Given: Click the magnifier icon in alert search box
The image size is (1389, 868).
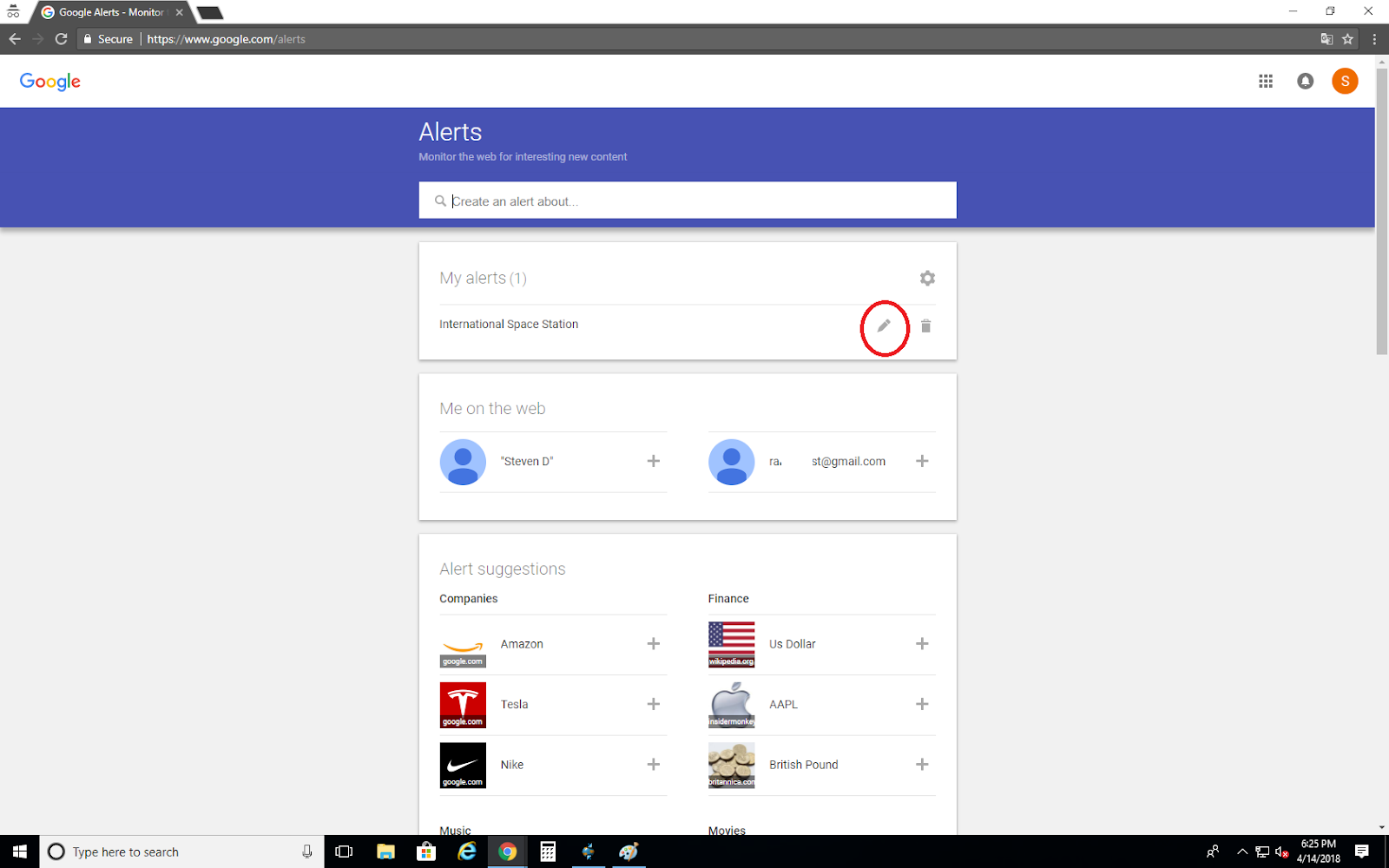Looking at the screenshot, I should 440,201.
